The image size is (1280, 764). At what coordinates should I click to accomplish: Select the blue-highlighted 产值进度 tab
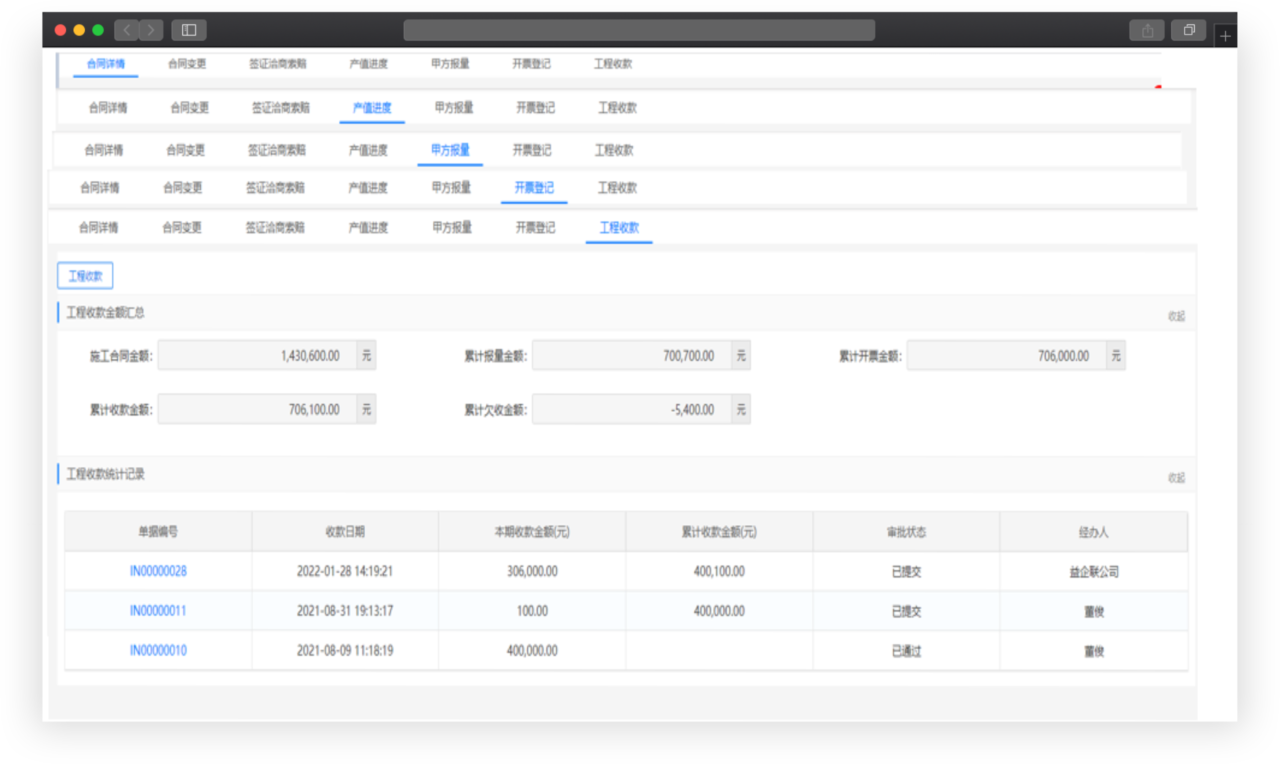[x=372, y=108]
